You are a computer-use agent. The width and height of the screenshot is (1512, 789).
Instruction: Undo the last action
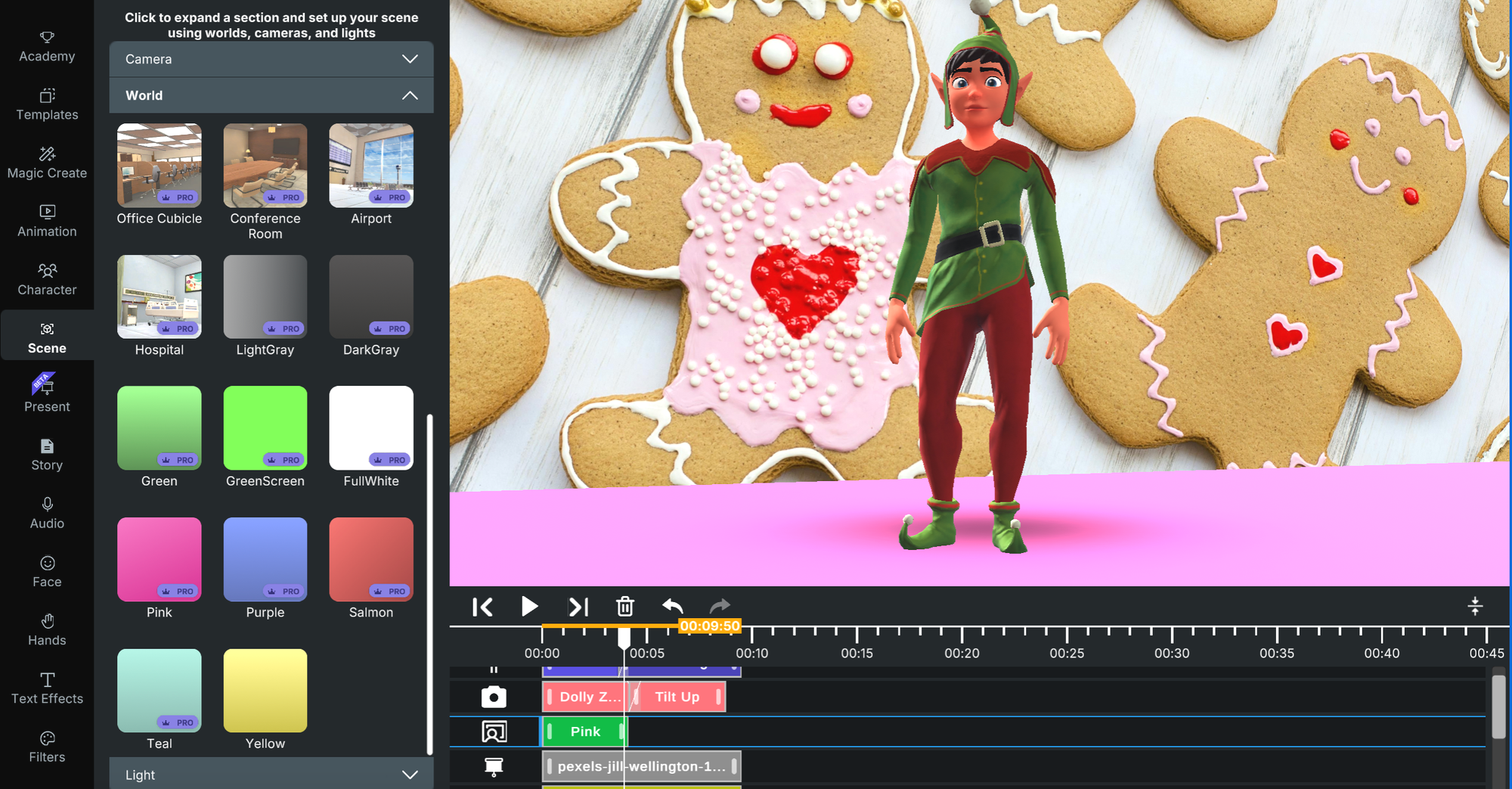tap(672, 606)
